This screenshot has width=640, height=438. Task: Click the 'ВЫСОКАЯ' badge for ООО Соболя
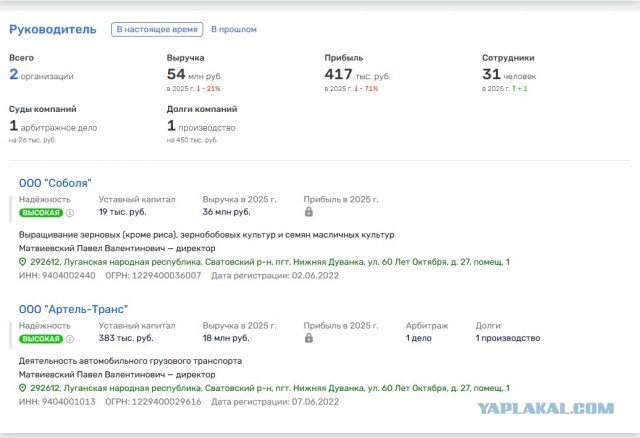click(x=41, y=213)
